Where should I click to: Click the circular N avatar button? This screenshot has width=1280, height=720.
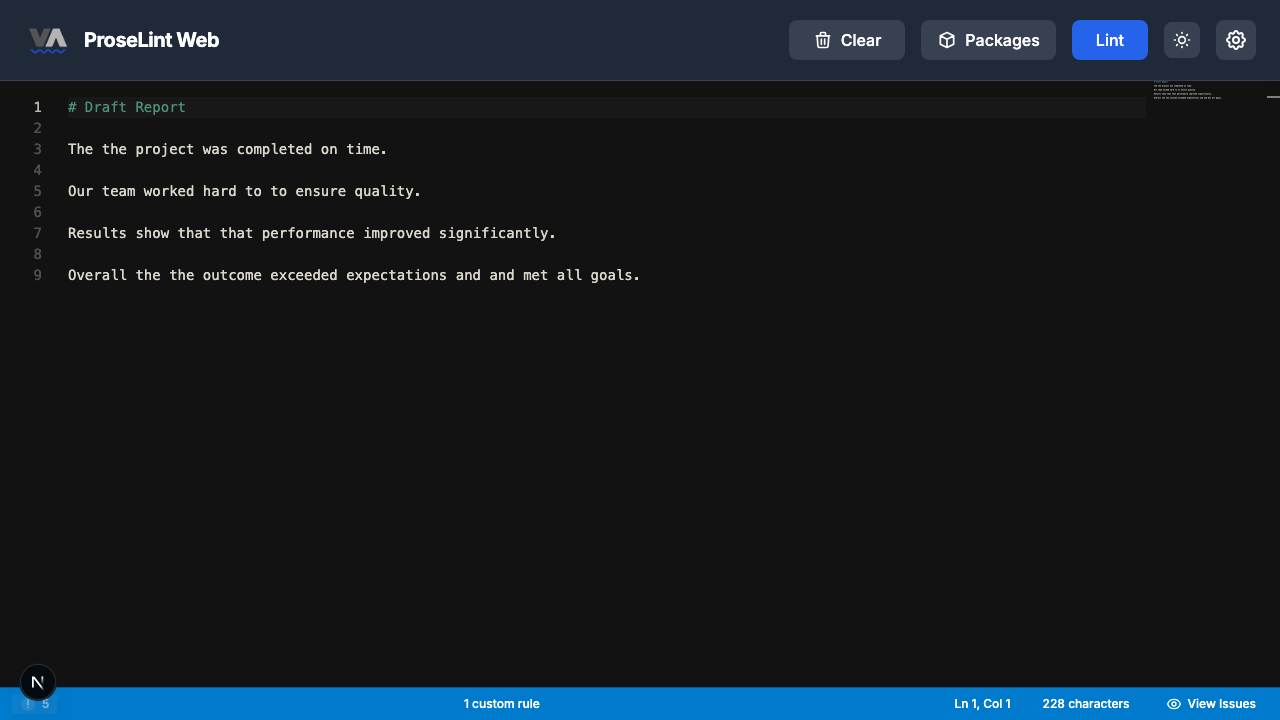pos(37,682)
